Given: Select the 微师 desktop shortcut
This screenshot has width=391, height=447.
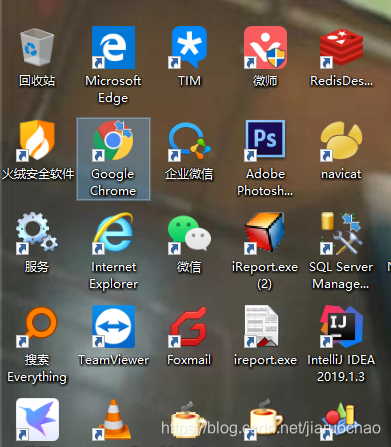Looking at the screenshot, I should pos(265,47).
